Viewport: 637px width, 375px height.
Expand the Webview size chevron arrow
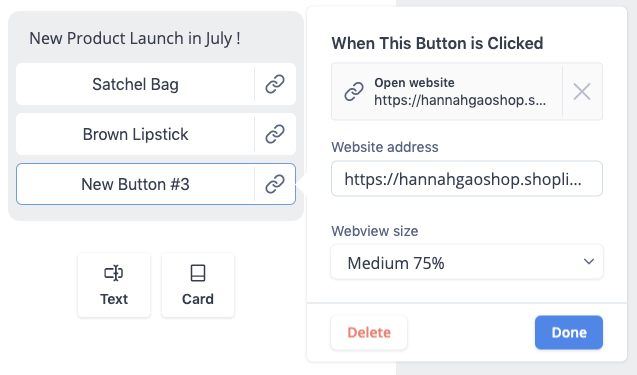589,262
